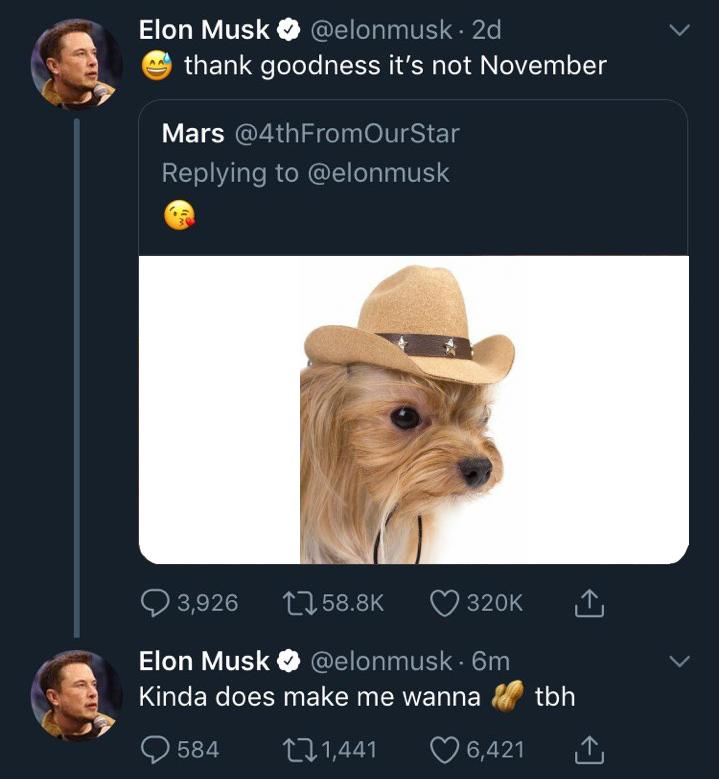Image resolution: width=719 pixels, height=779 pixels.
Task: Click the 6m timestamp of the second tweet
Action: pyautogui.click(x=490, y=661)
